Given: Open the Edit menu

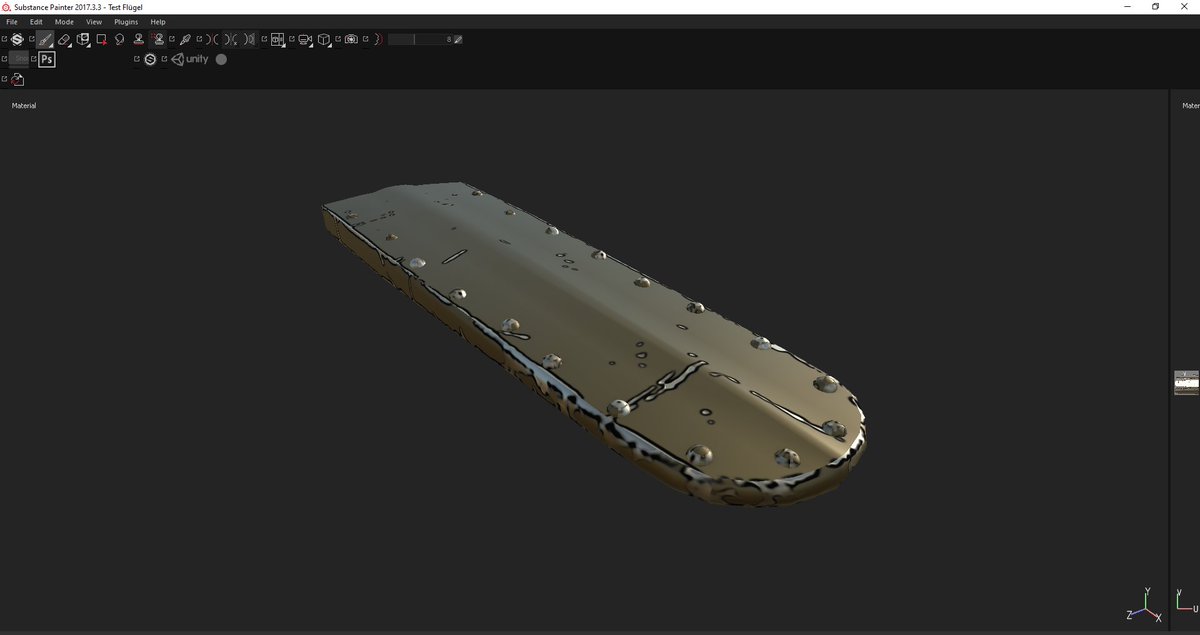Looking at the screenshot, I should (36, 21).
